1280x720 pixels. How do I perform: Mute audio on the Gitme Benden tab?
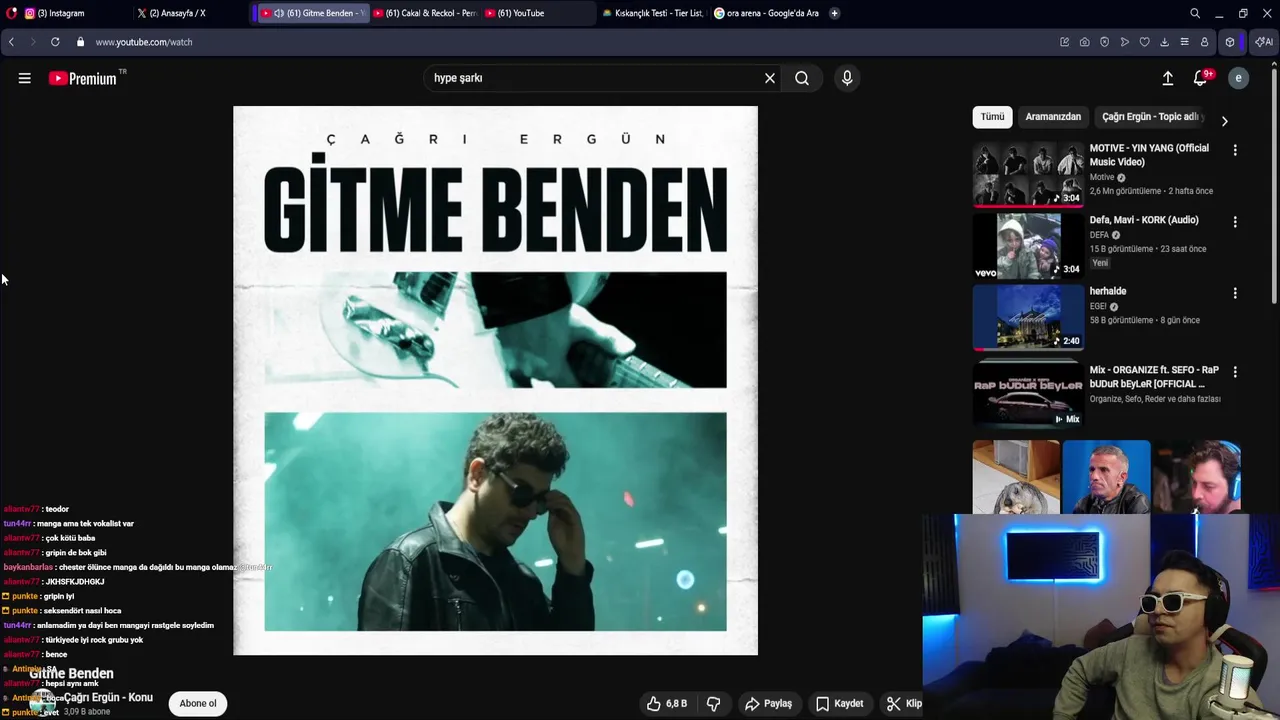coord(278,13)
